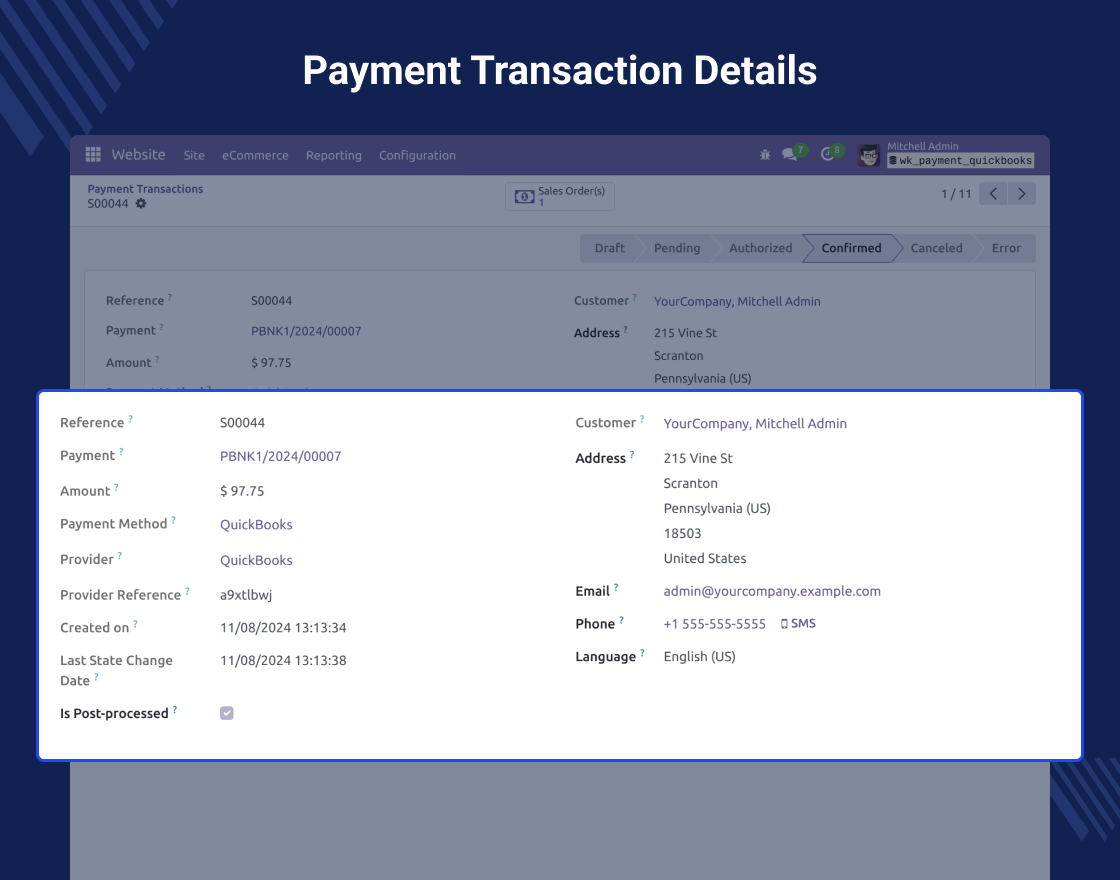Open payment PBNK1/2024/00007 in background form

click(x=306, y=331)
